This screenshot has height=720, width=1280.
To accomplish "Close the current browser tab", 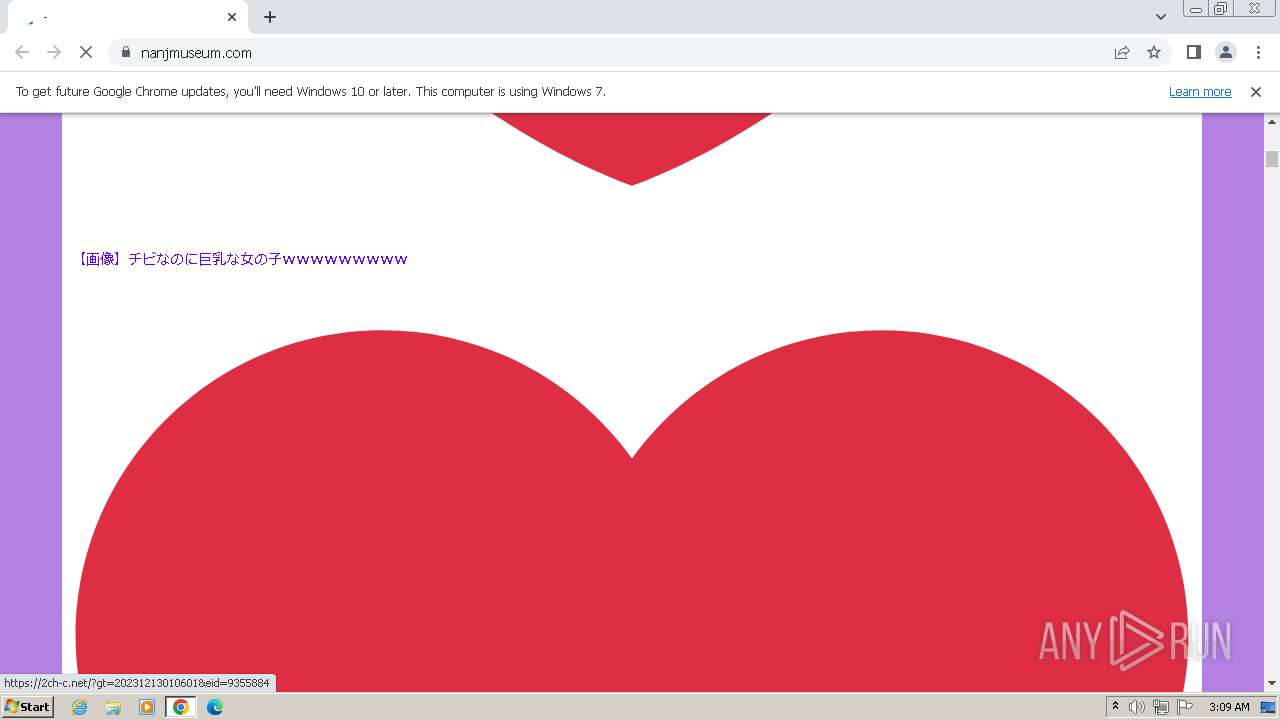I will pyautogui.click(x=232, y=17).
